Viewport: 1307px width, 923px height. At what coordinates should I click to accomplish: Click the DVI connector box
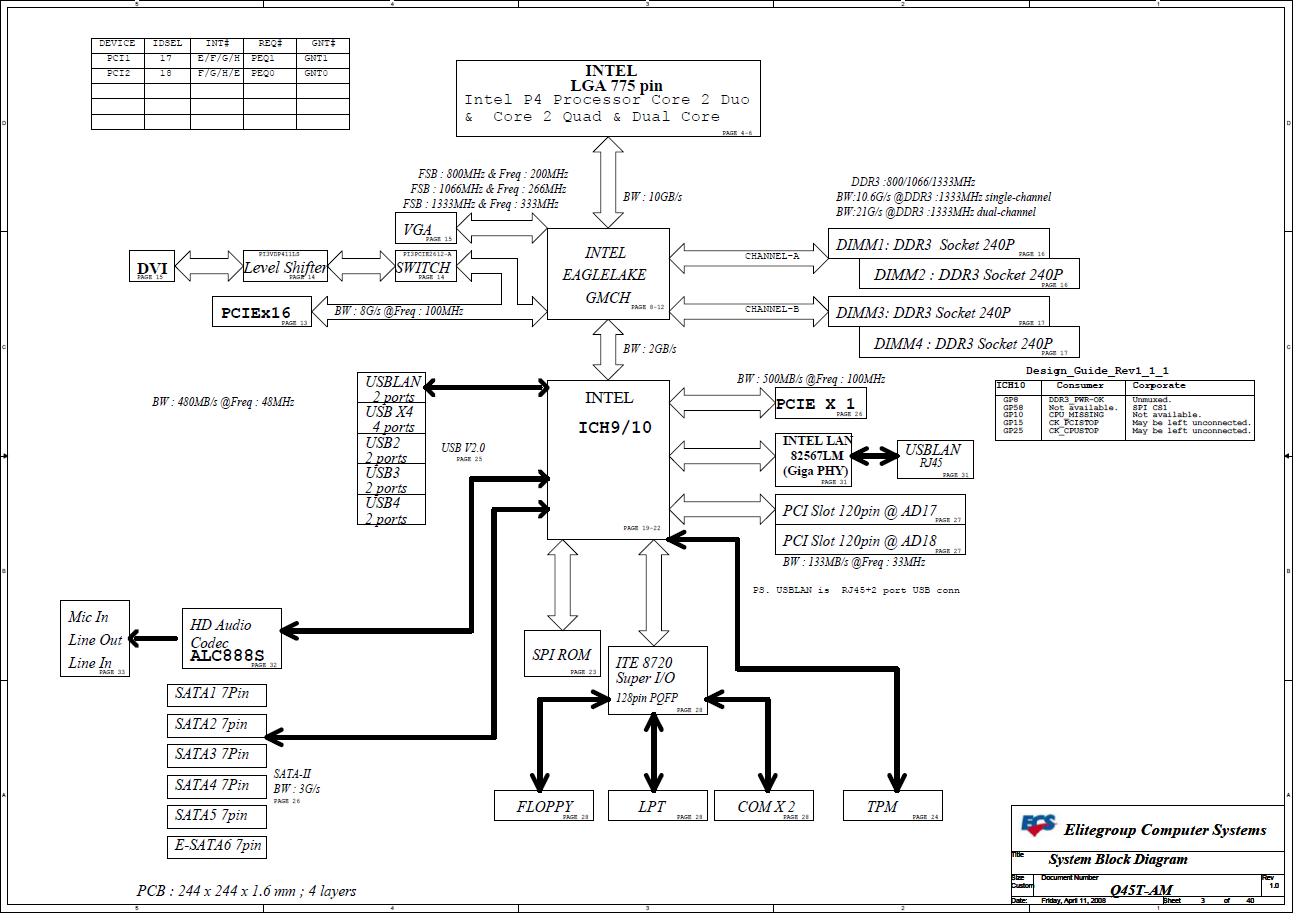pyautogui.click(x=152, y=268)
